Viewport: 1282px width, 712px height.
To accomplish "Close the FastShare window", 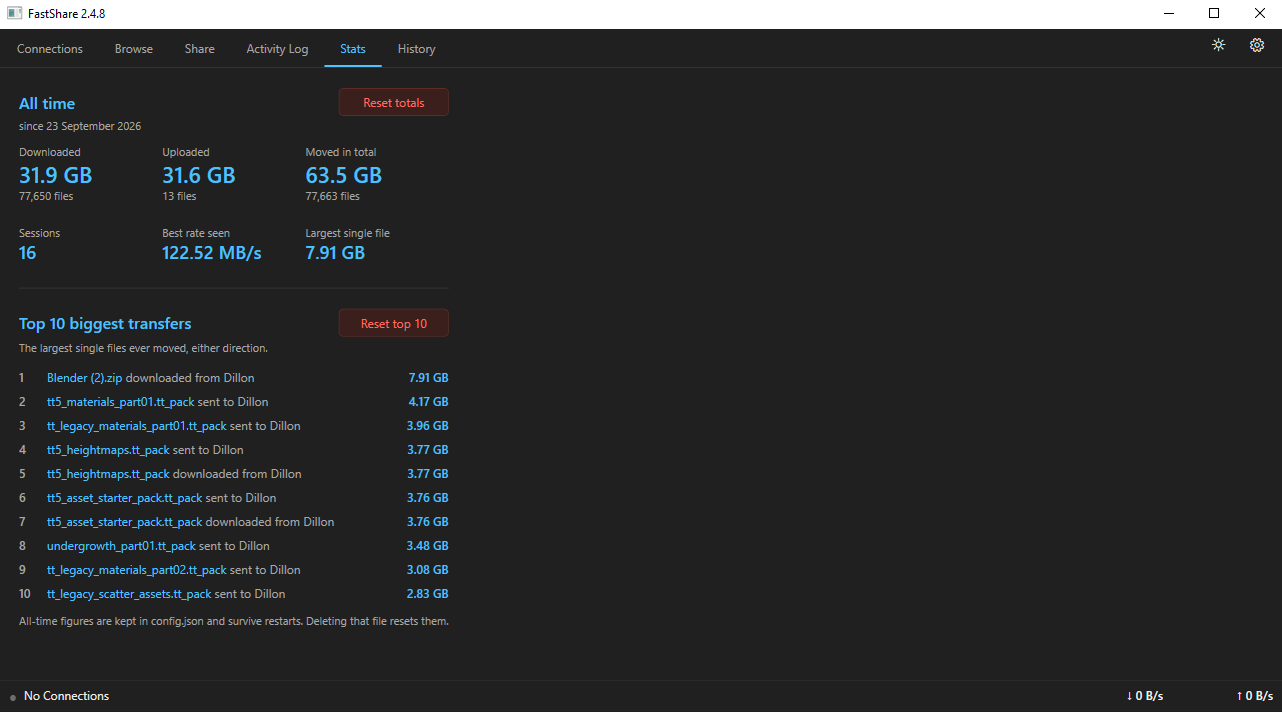I will 1260,14.
